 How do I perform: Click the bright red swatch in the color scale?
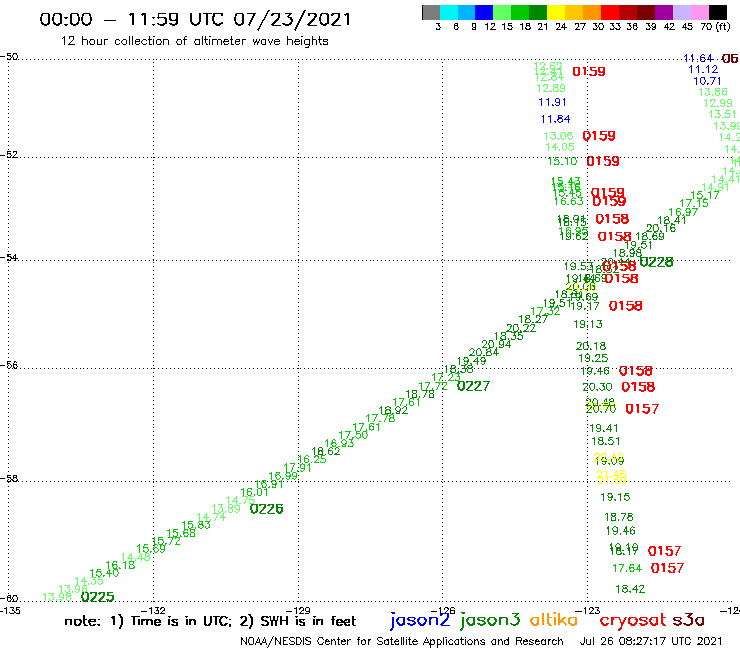[x=610, y=12]
